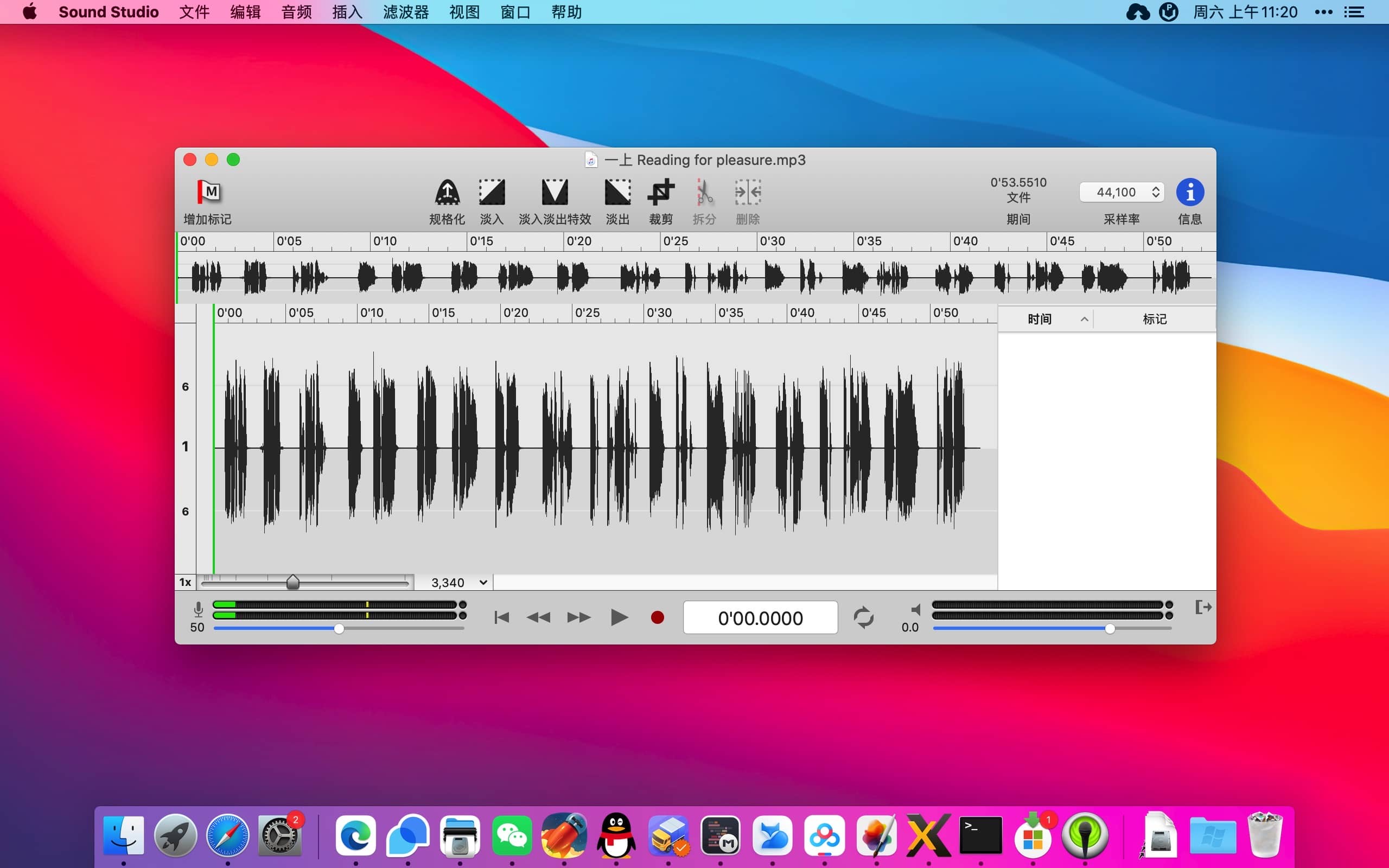
Task: Click the output device icon at far right
Action: [x=1203, y=607]
